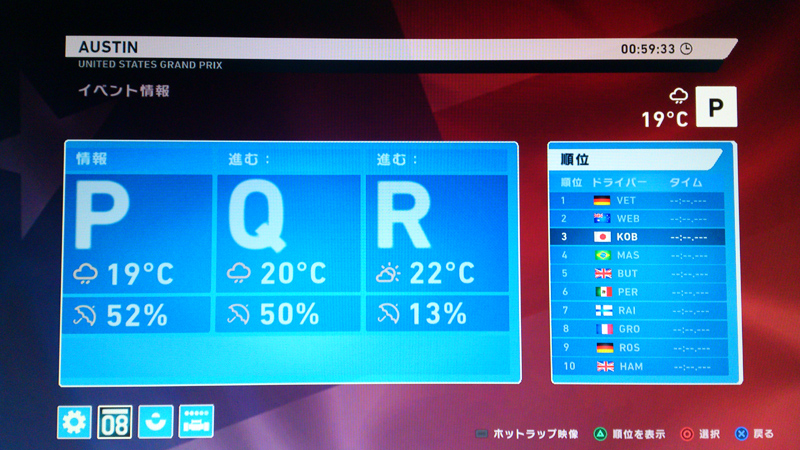Screen dimensions: 800x450
Task: Select driver row VET
Action: click(637, 201)
